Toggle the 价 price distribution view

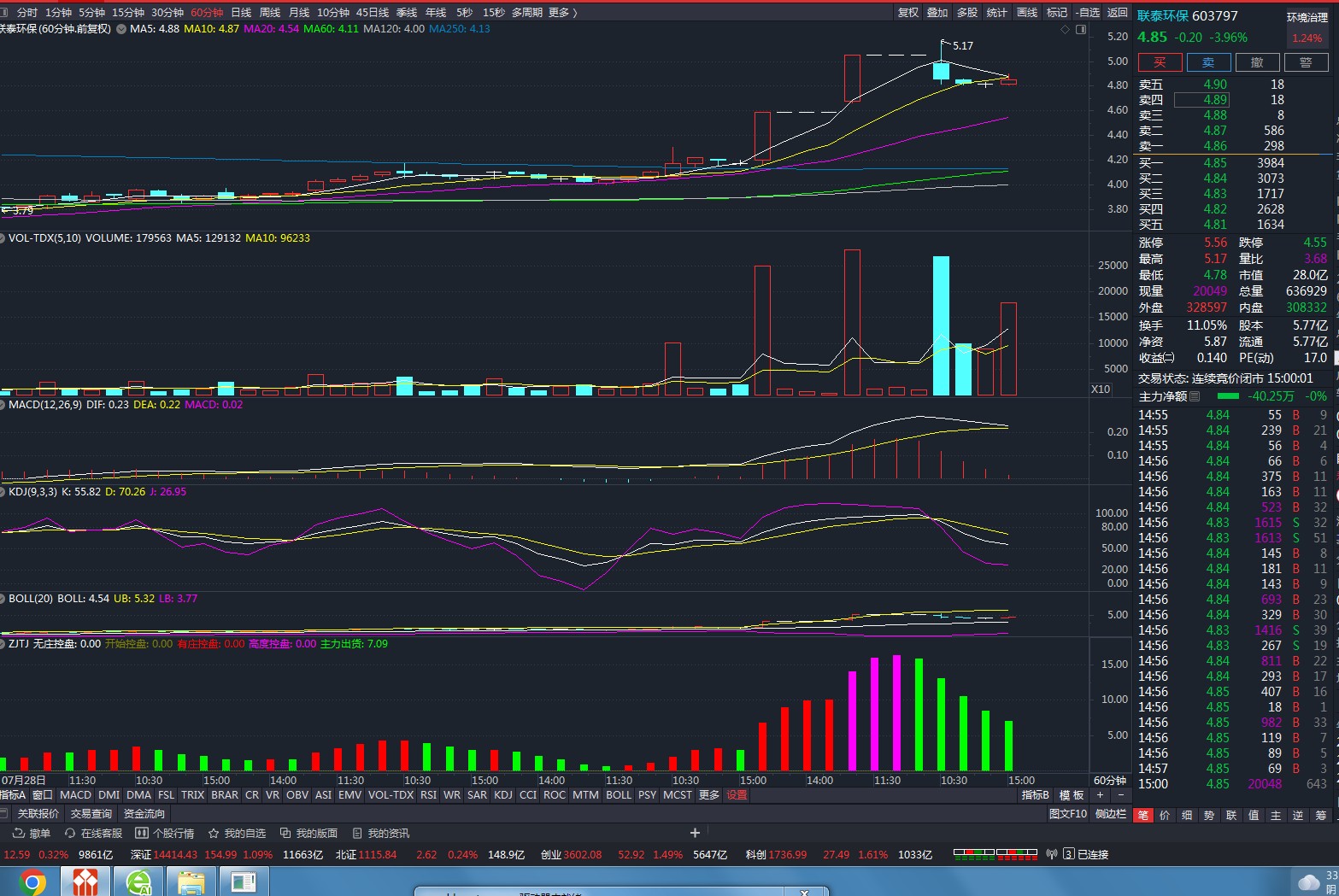[x=1165, y=816]
